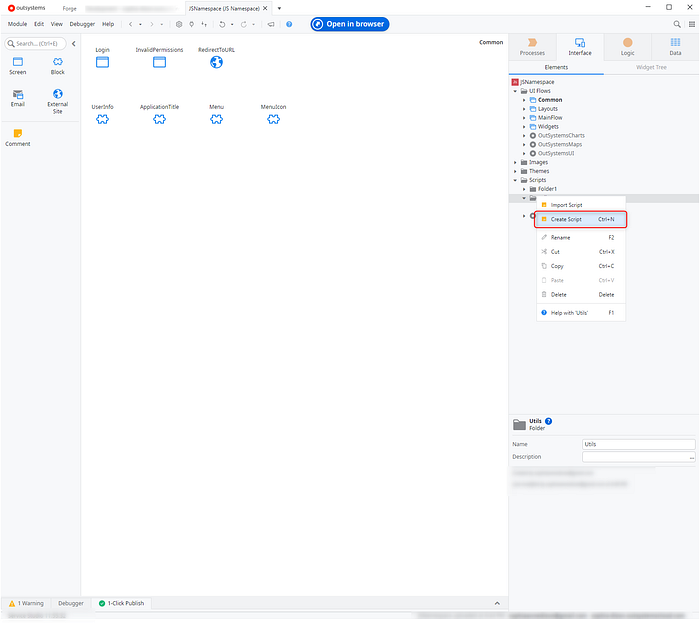The width and height of the screenshot is (700, 625).
Task: Expand the Themes folder
Action: (516, 171)
